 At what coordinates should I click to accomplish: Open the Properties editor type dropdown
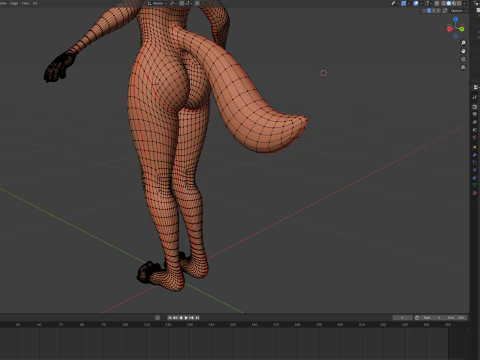coord(475,87)
